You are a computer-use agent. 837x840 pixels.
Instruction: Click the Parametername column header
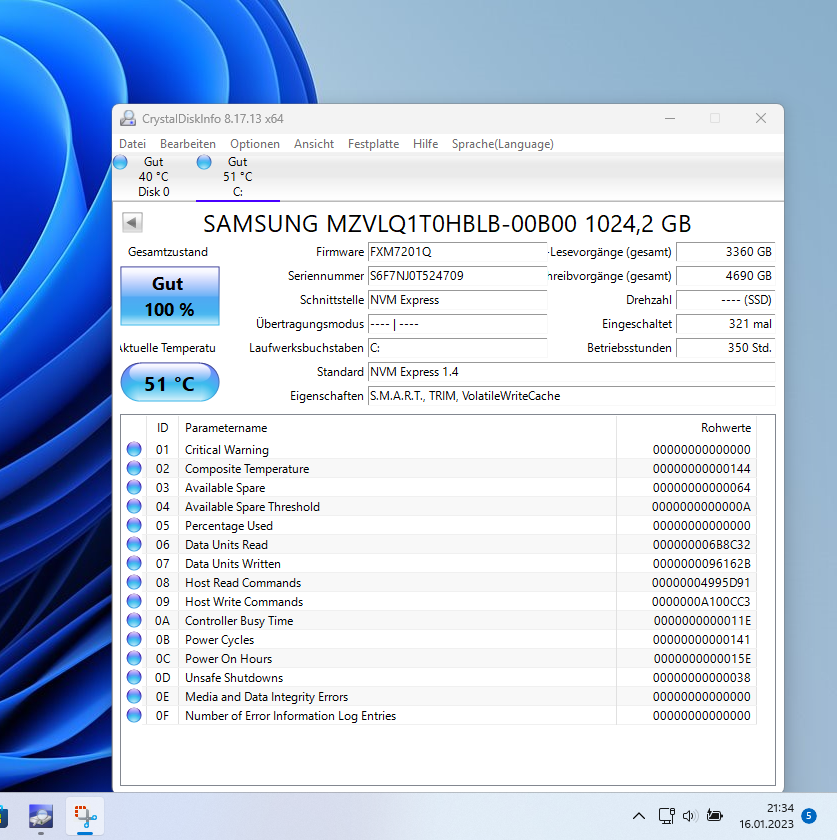point(397,428)
